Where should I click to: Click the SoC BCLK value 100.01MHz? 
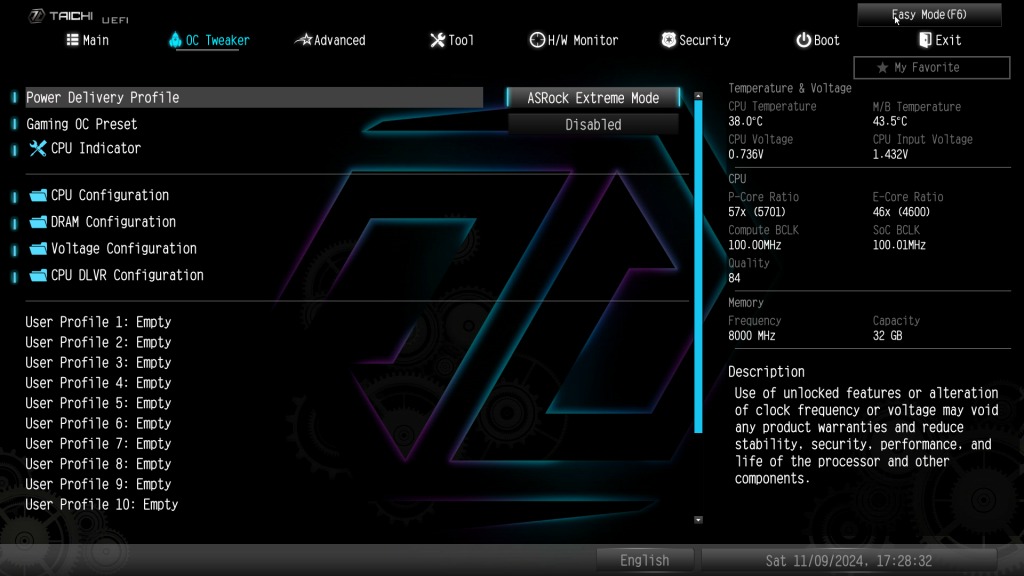tap(899, 246)
